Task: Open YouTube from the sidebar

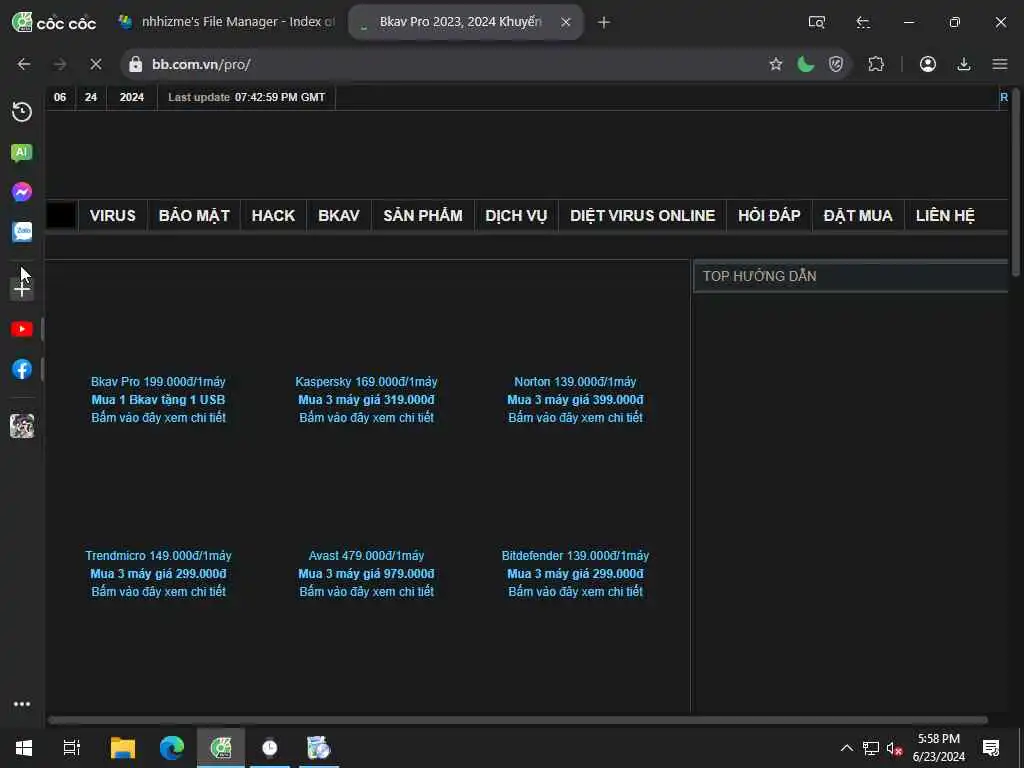Action: [x=22, y=329]
